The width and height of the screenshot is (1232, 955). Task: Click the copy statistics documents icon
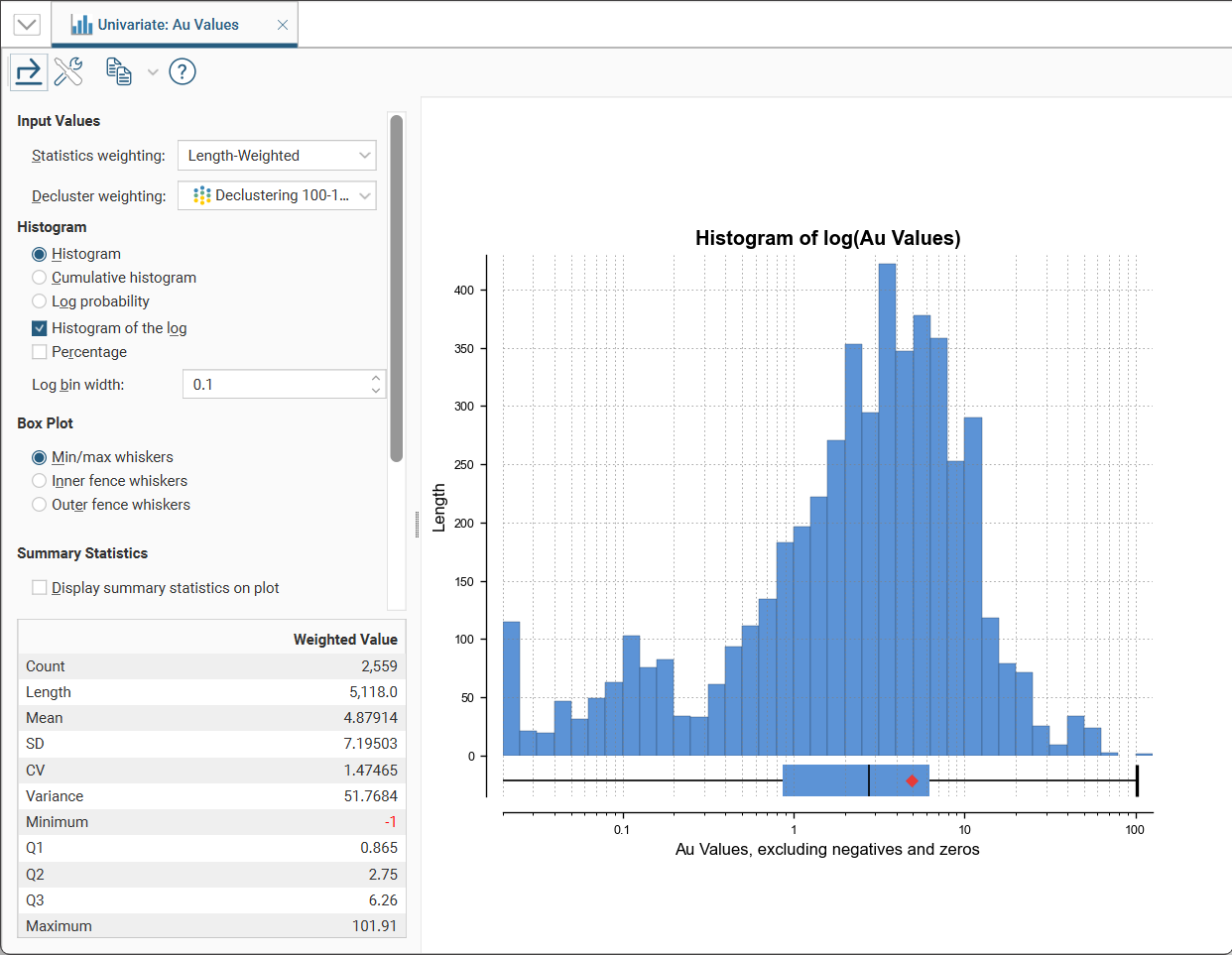119,71
